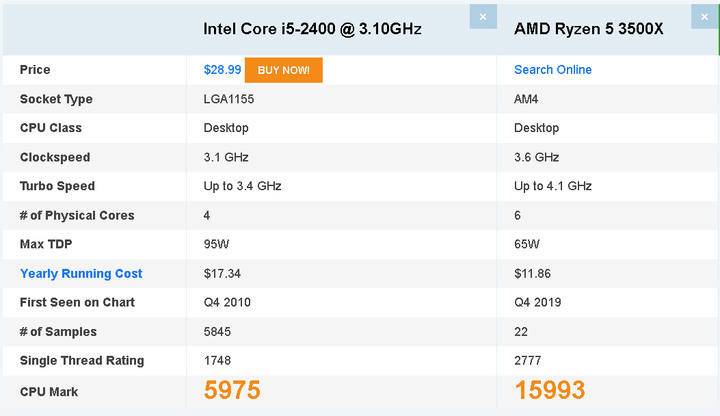Click the Max TDP row label
Viewport: 720px width, 416px height.
46,244
